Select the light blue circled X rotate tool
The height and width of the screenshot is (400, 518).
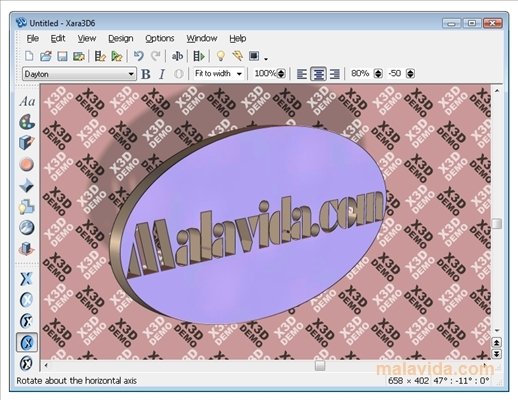pyautogui.click(x=27, y=300)
